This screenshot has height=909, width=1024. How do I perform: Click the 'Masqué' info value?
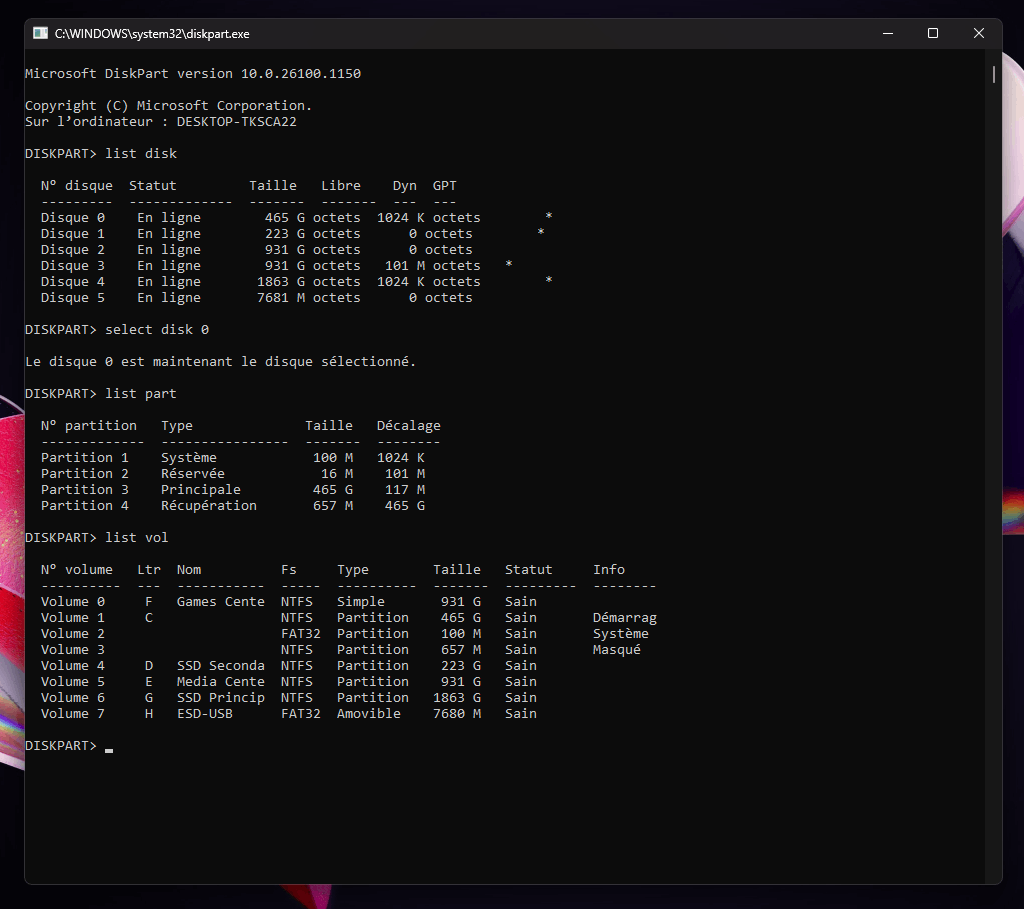pyautogui.click(x=617, y=650)
